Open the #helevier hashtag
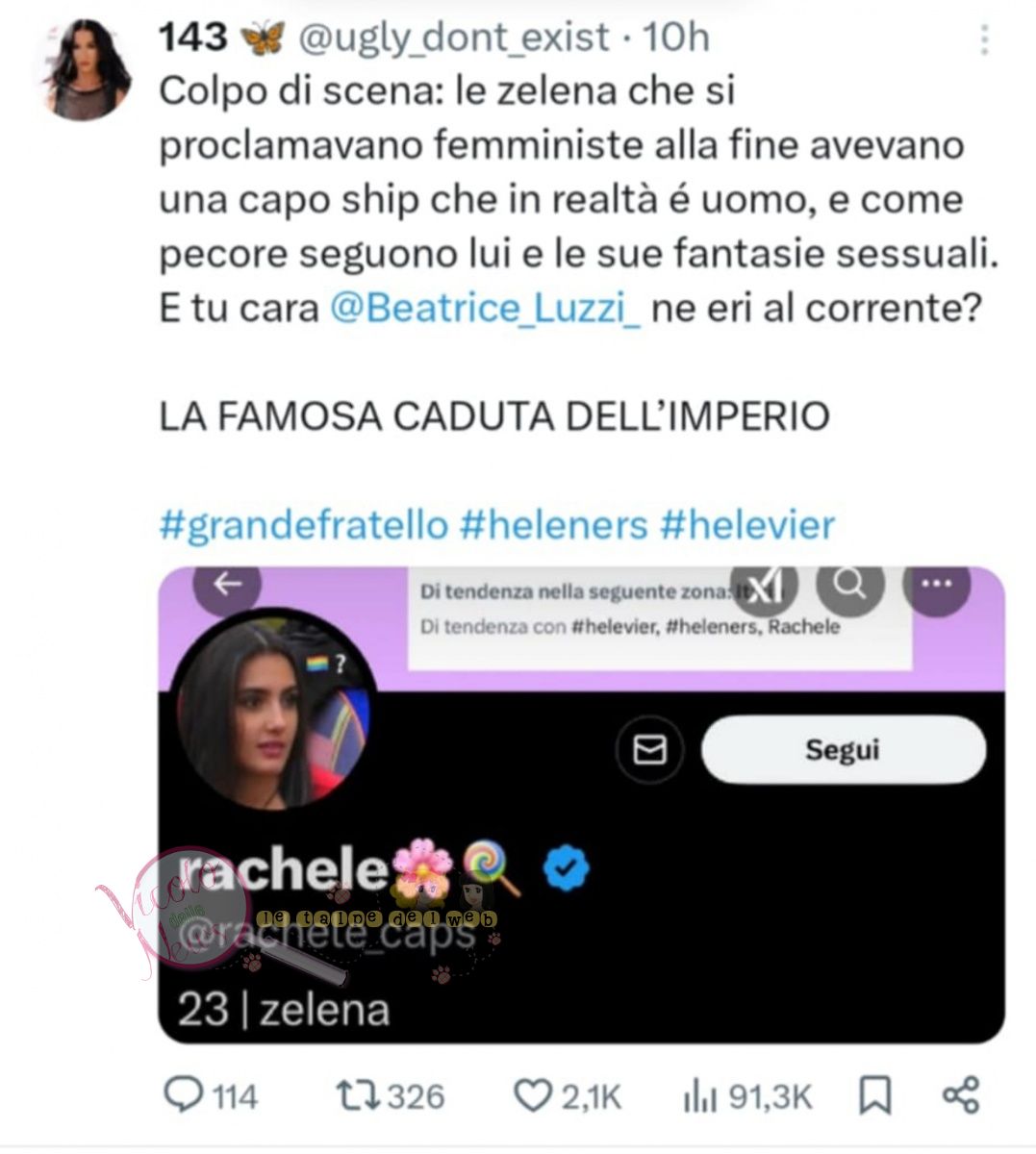 (747, 525)
